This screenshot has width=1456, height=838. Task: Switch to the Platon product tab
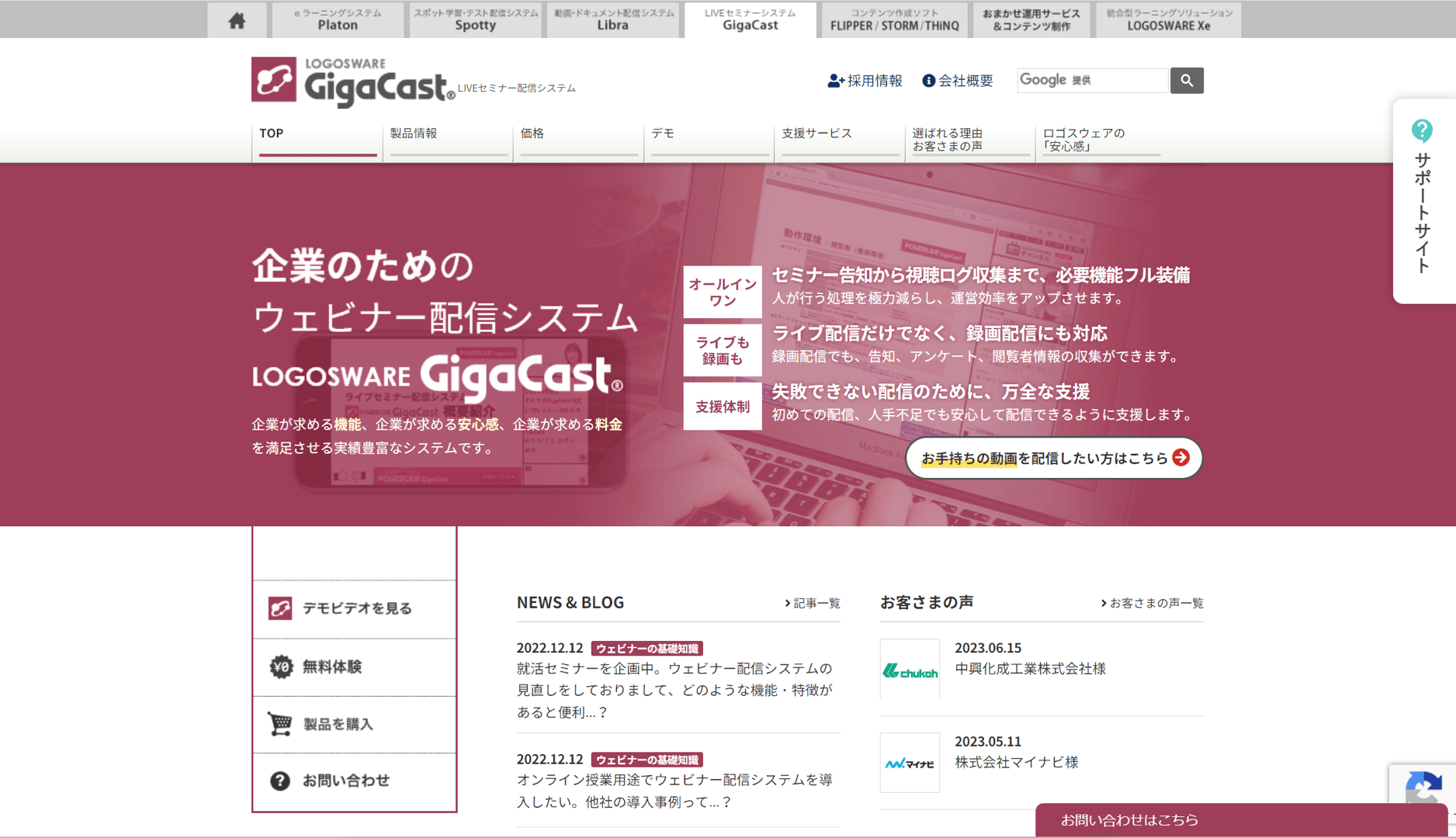(338, 20)
